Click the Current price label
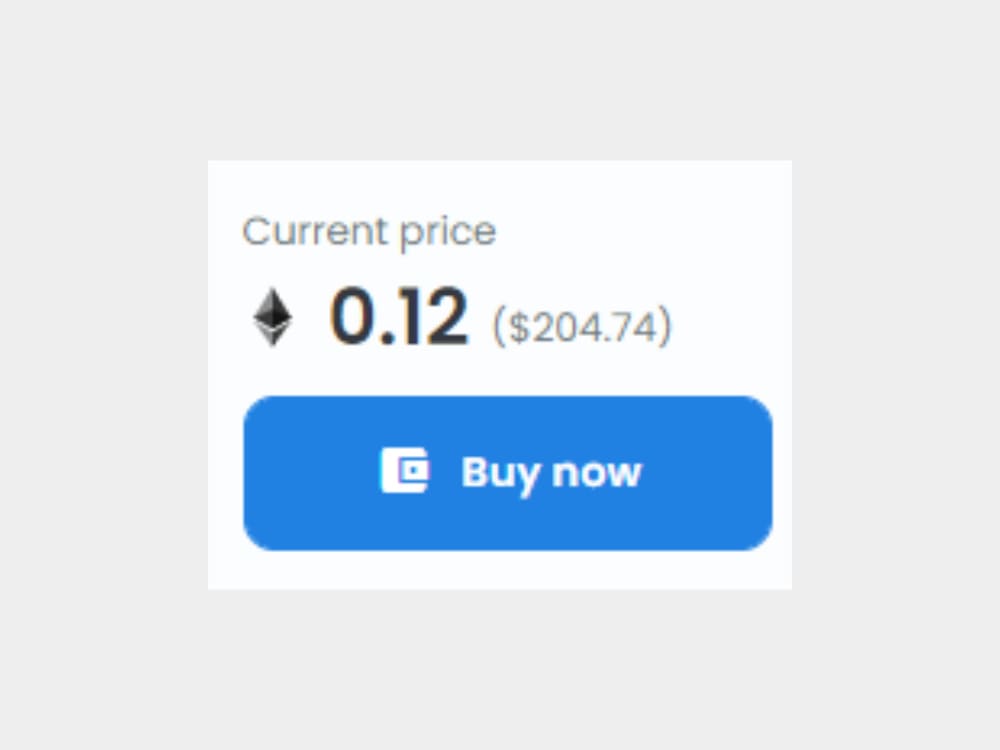The image size is (1000, 750). click(369, 231)
